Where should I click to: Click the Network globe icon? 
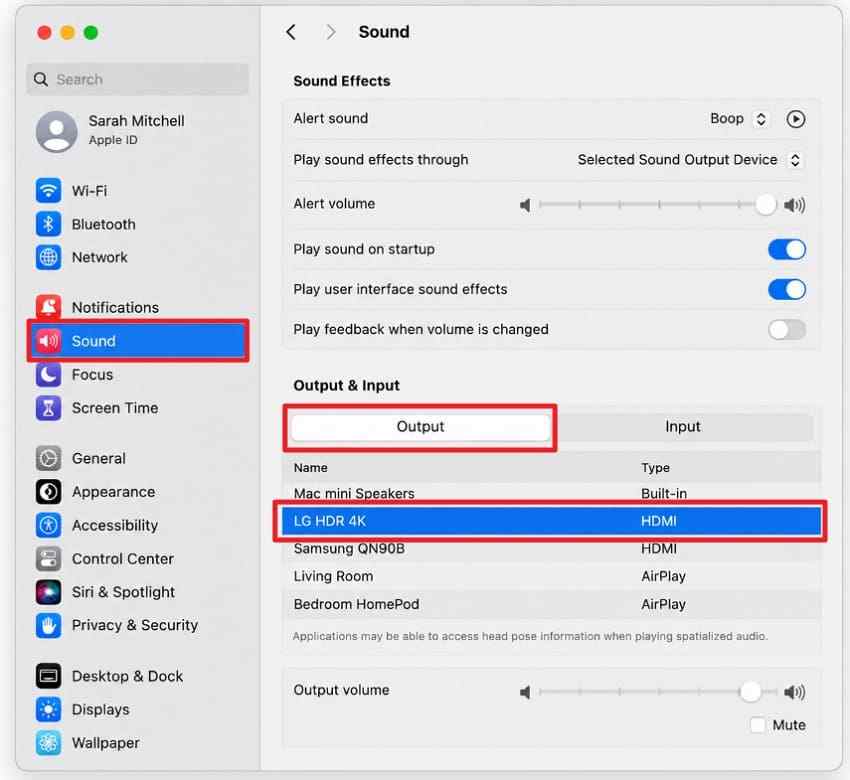pyautogui.click(x=48, y=257)
